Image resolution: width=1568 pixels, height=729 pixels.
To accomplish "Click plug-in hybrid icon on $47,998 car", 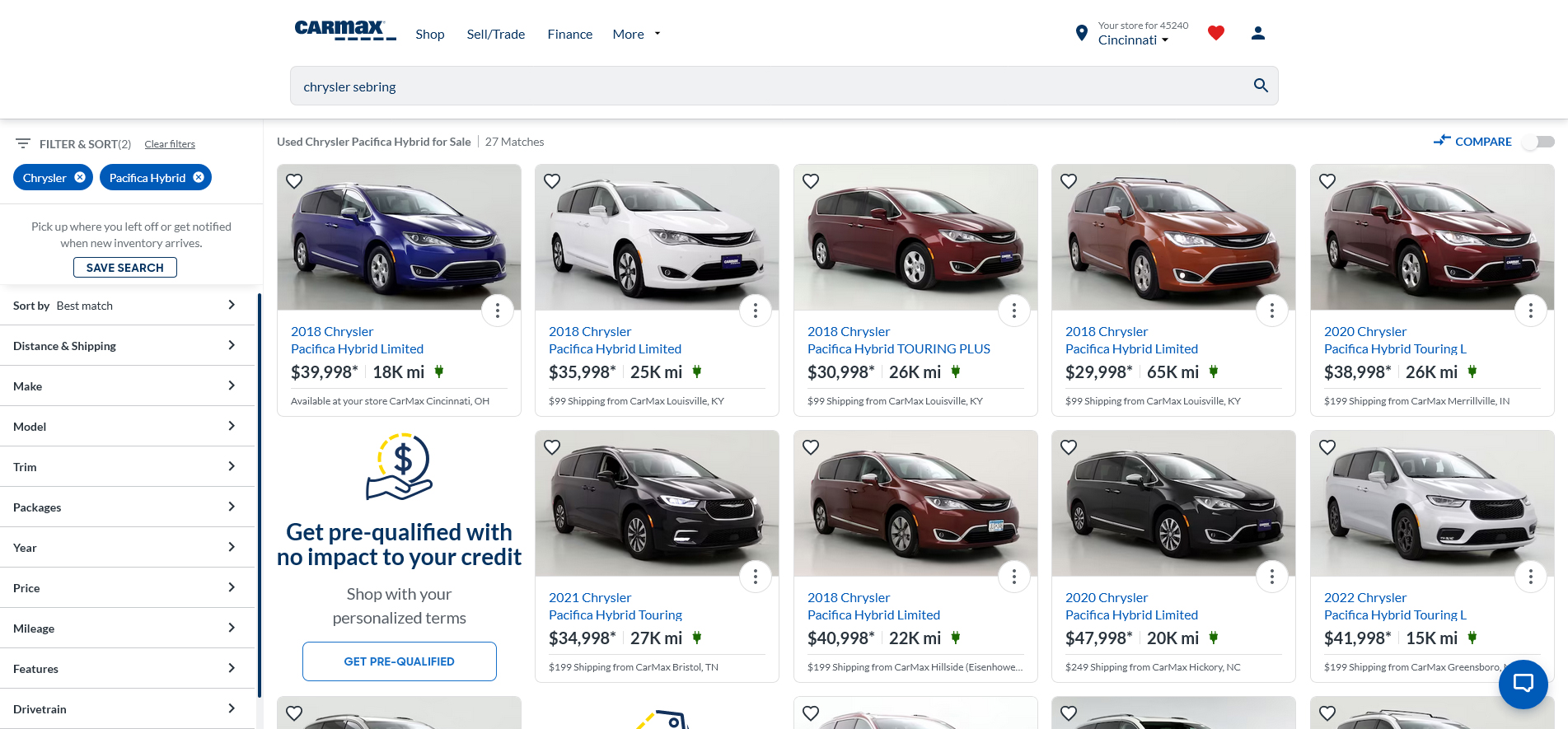I will (1214, 638).
